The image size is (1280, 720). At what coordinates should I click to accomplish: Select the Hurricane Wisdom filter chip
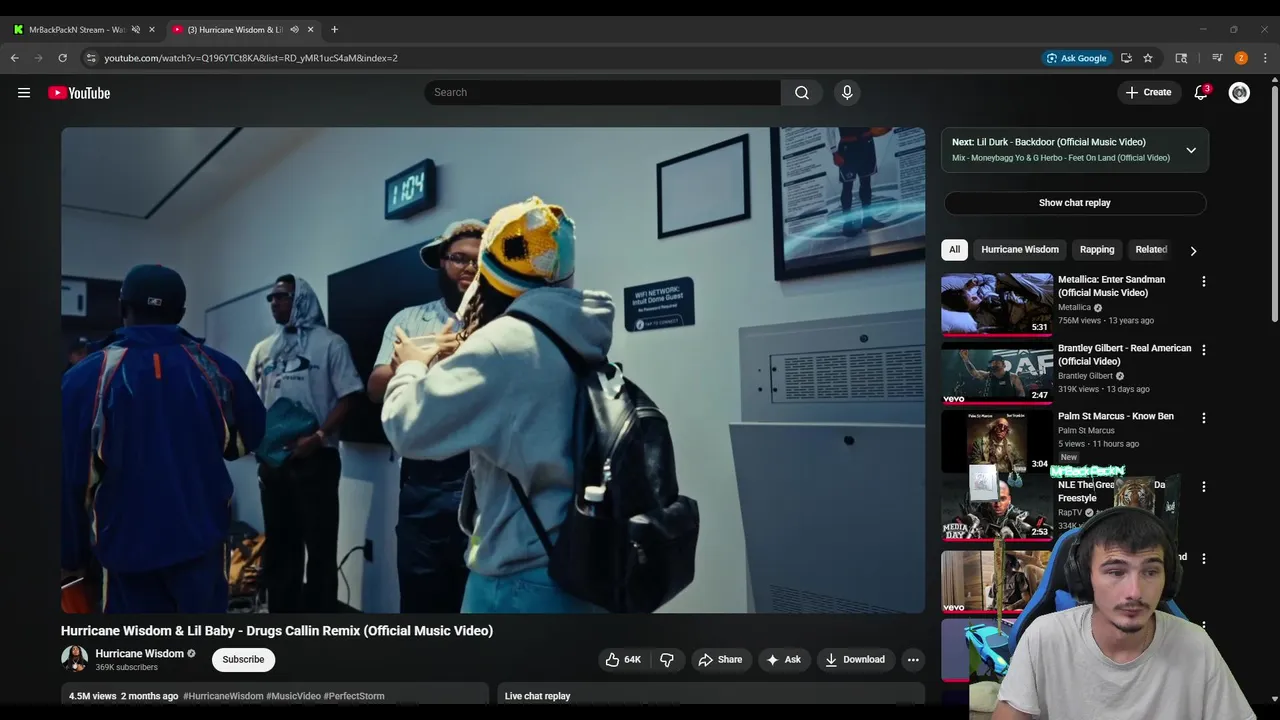point(1020,249)
